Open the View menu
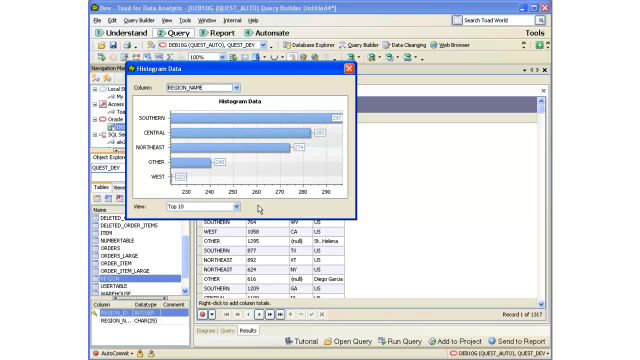This screenshot has width=640, height=360. pos(167,20)
